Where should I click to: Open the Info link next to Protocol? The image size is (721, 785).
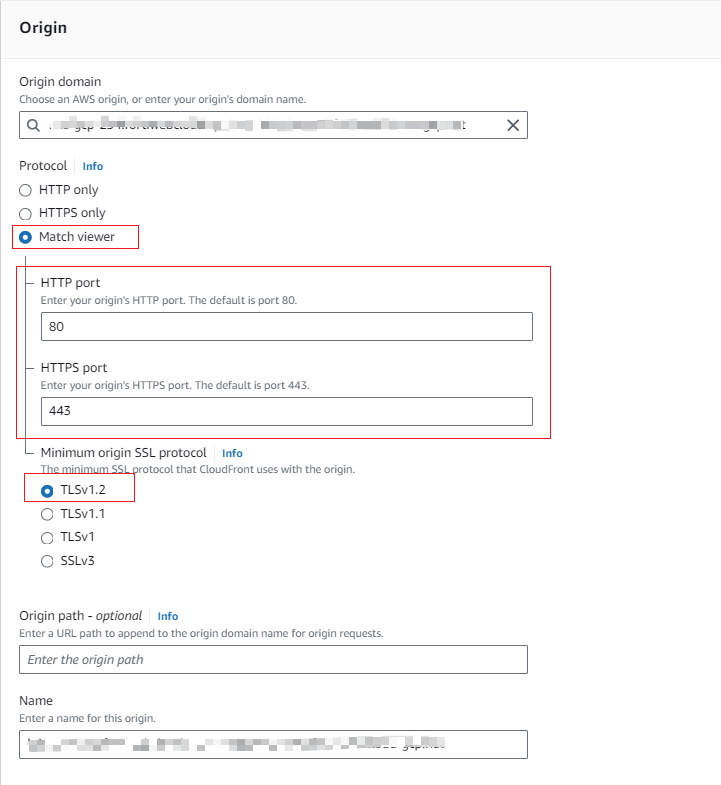pyautogui.click(x=92, y=166)
